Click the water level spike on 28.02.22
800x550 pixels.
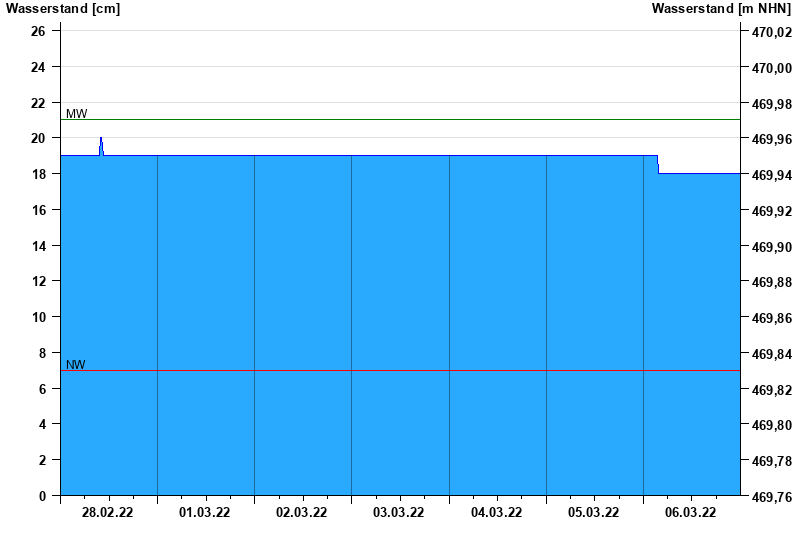(101, 146)
